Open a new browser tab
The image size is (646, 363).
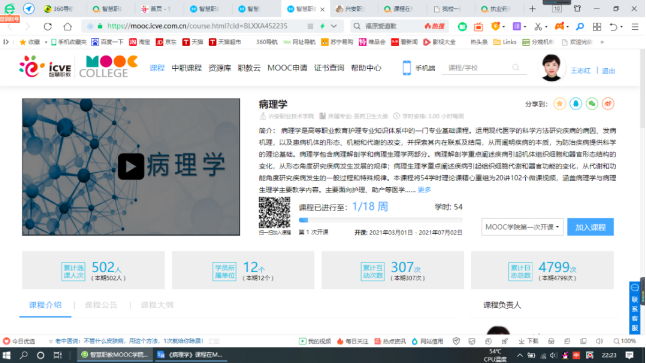click(x=532, y=9)
